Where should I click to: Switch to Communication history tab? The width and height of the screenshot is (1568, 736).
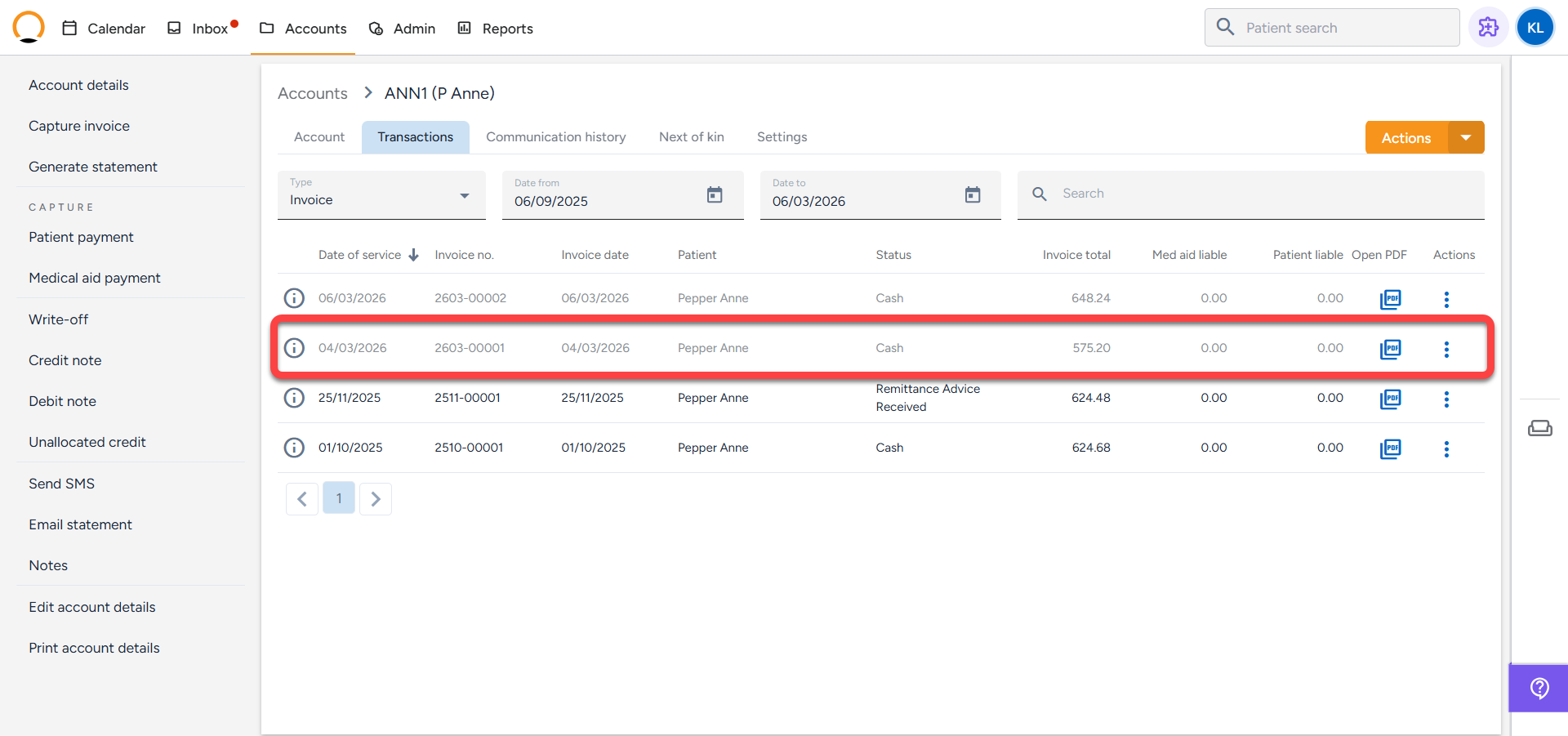pyautogui.click(x=555, y=137)
